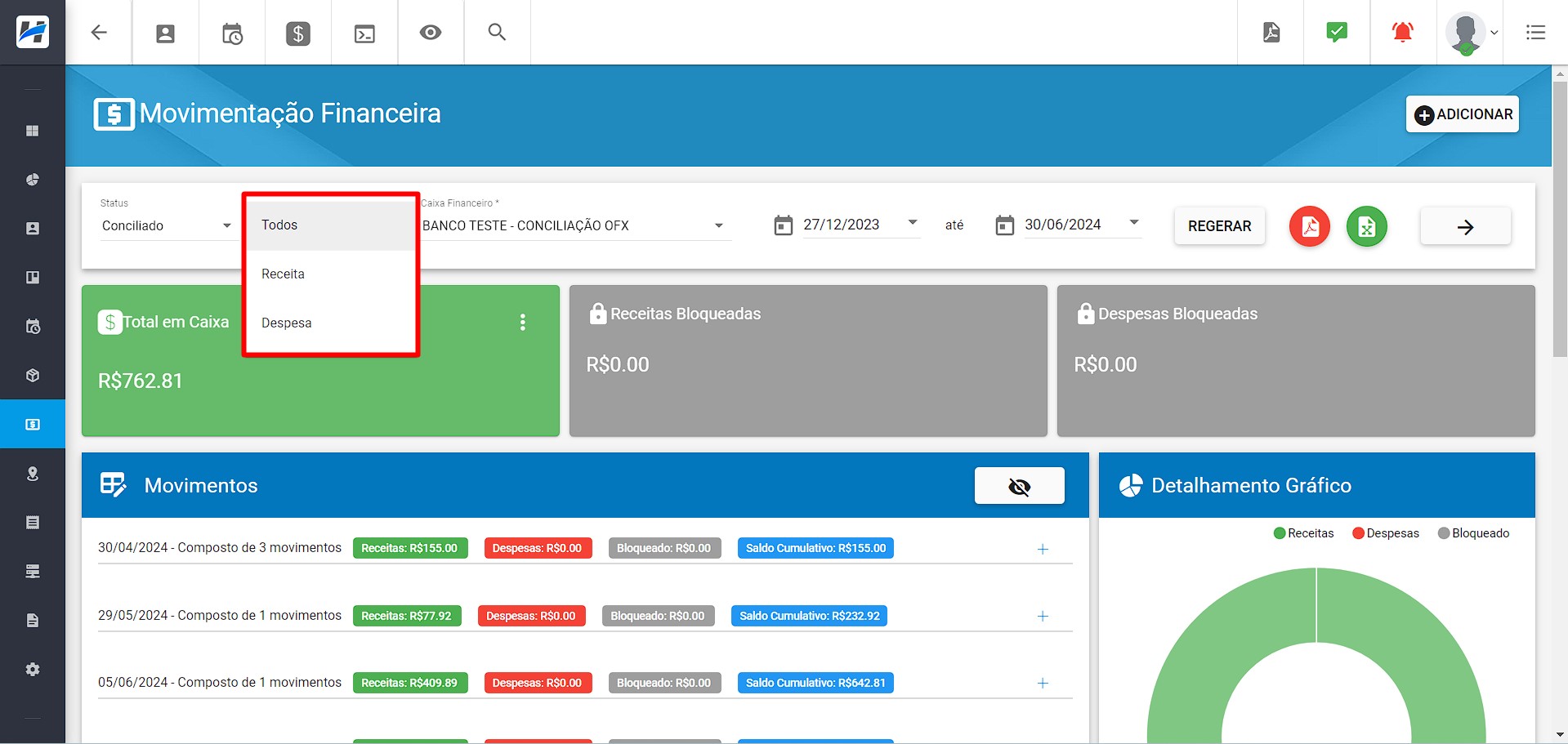Screen dimensions: 1568x744
Task: Open the contact card icon in toolbar
Action: (x=165, y=33)
